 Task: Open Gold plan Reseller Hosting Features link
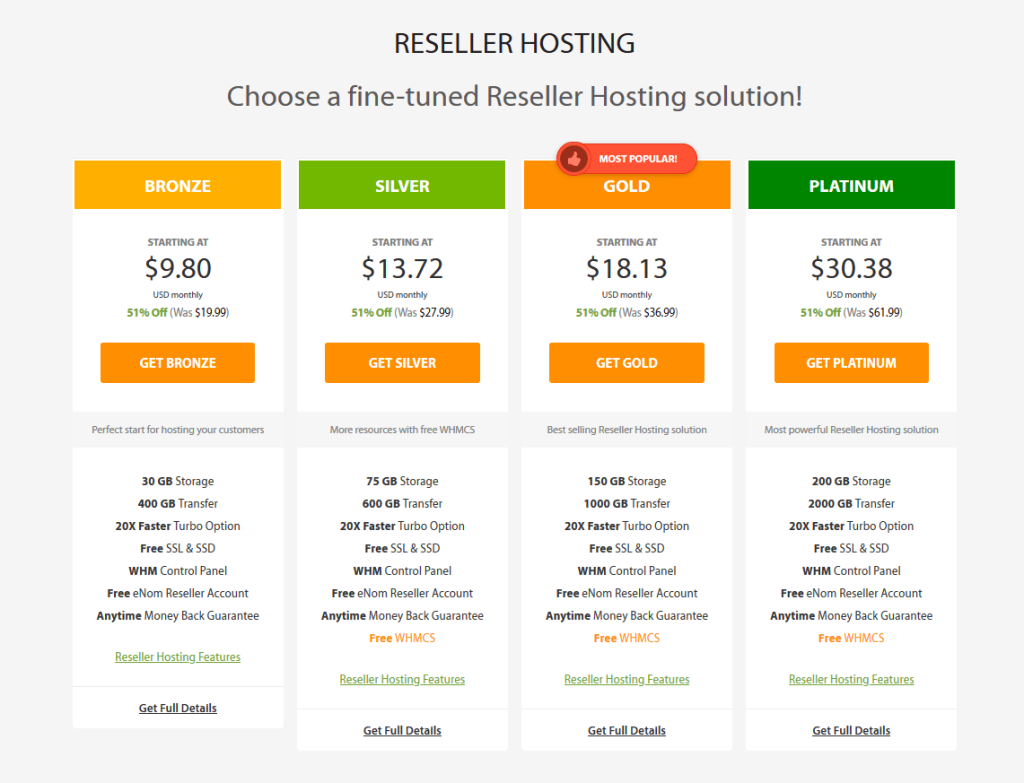click(x=626, y=680)
